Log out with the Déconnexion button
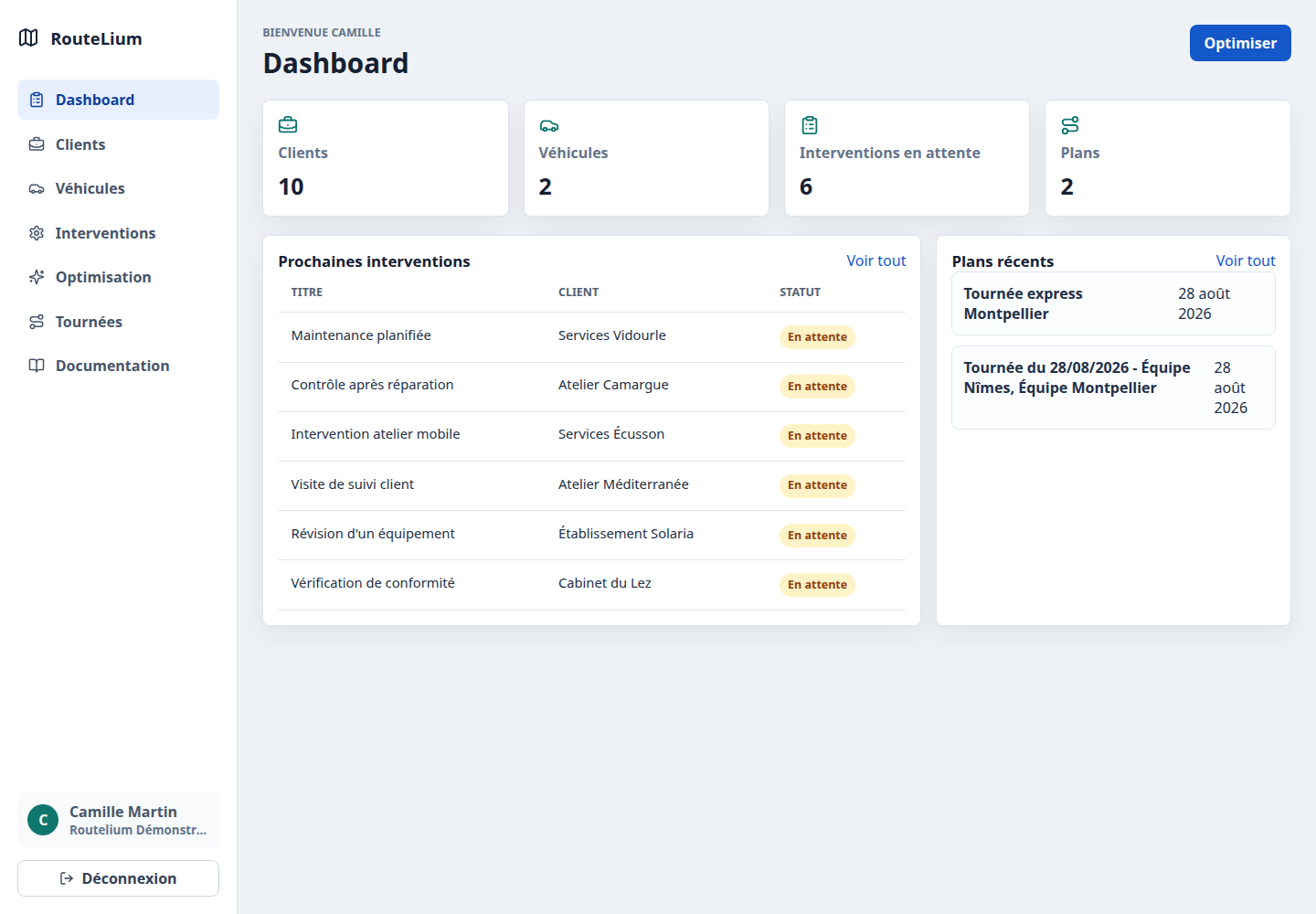This screenshot has height=914, width=1316. (x=118, y=878)
